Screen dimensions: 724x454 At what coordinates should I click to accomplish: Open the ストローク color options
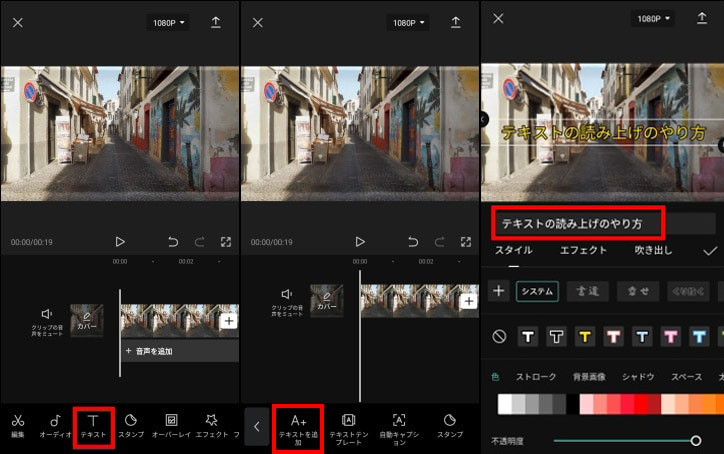[536, 377]
